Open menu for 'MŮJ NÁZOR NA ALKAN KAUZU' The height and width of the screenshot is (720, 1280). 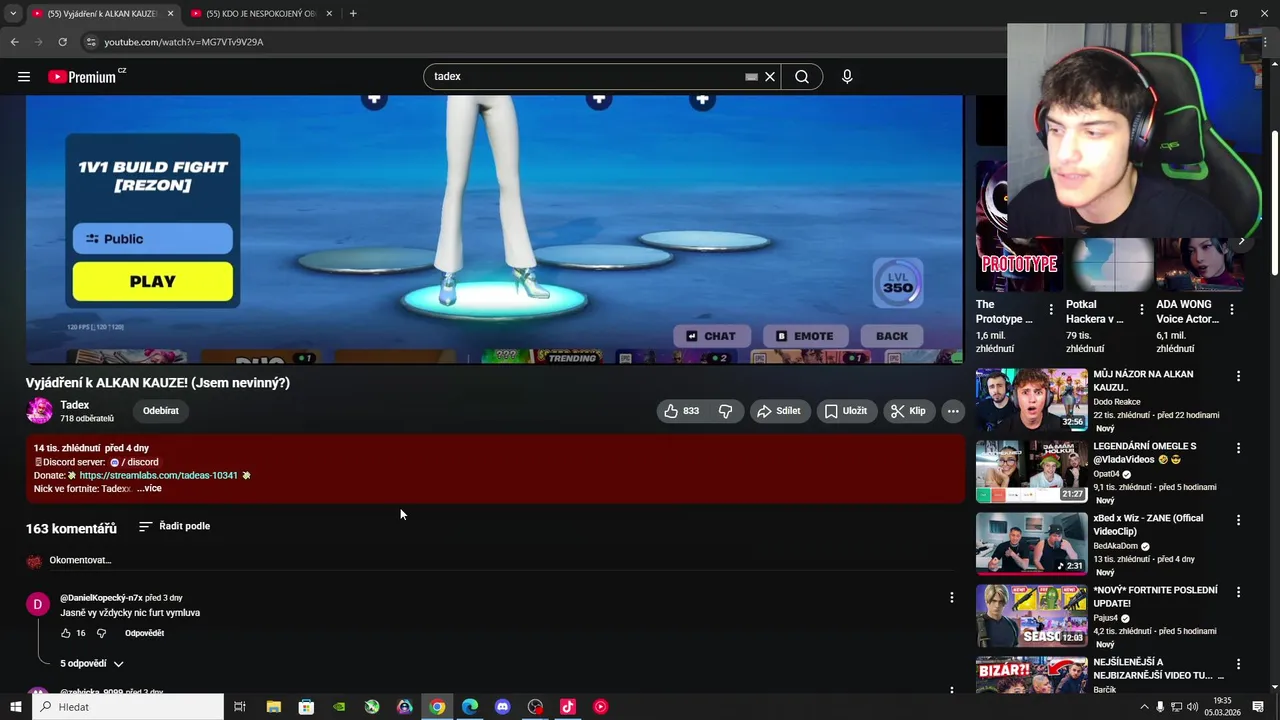pos(1238,376)
